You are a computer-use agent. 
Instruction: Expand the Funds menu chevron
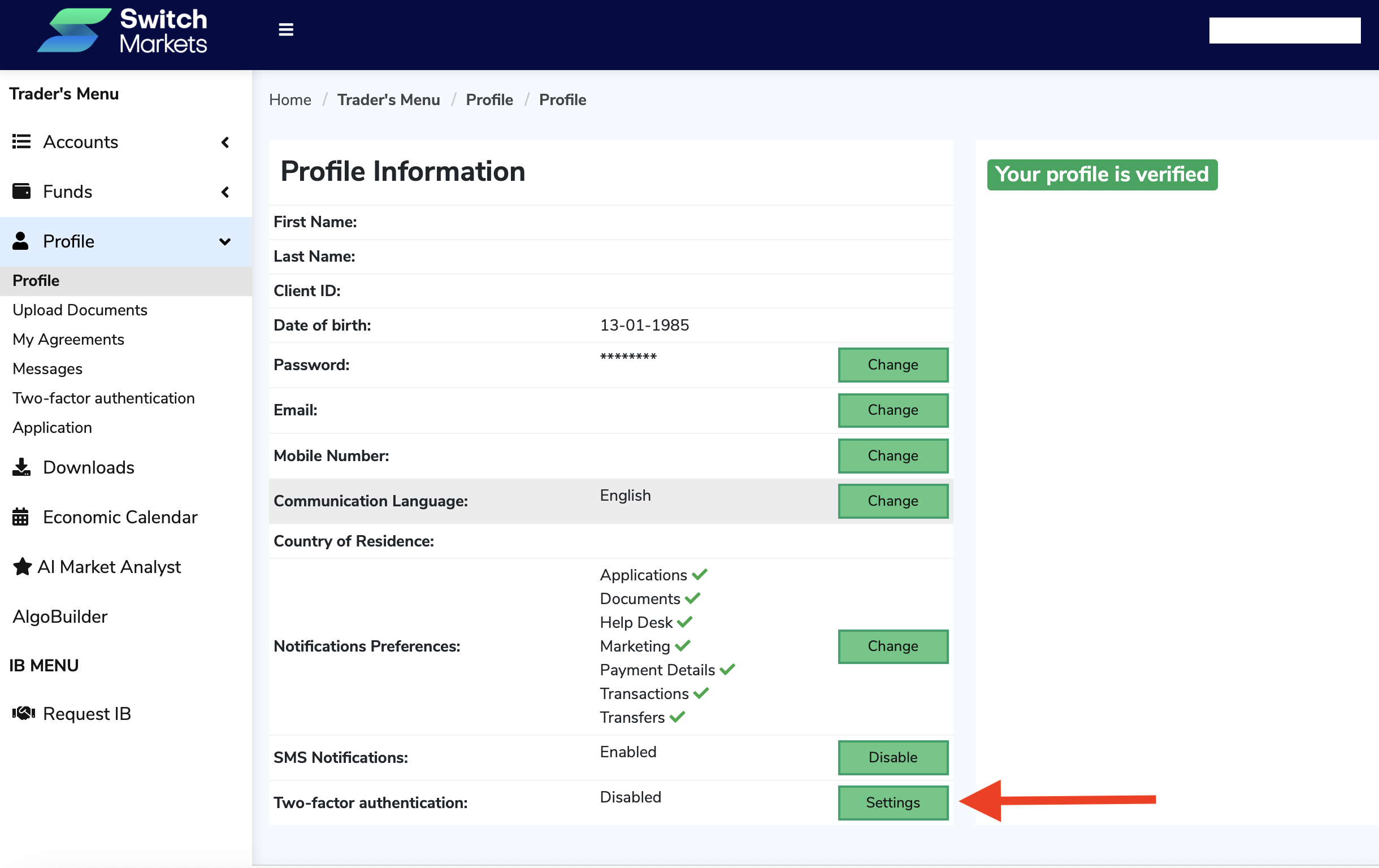tap(225, 192)
